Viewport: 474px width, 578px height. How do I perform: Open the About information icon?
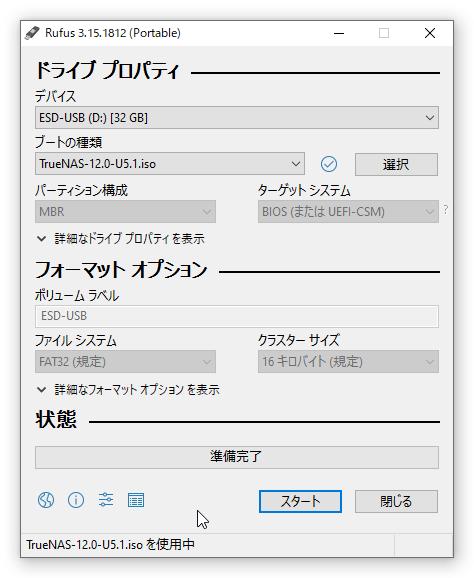(76, 500)
